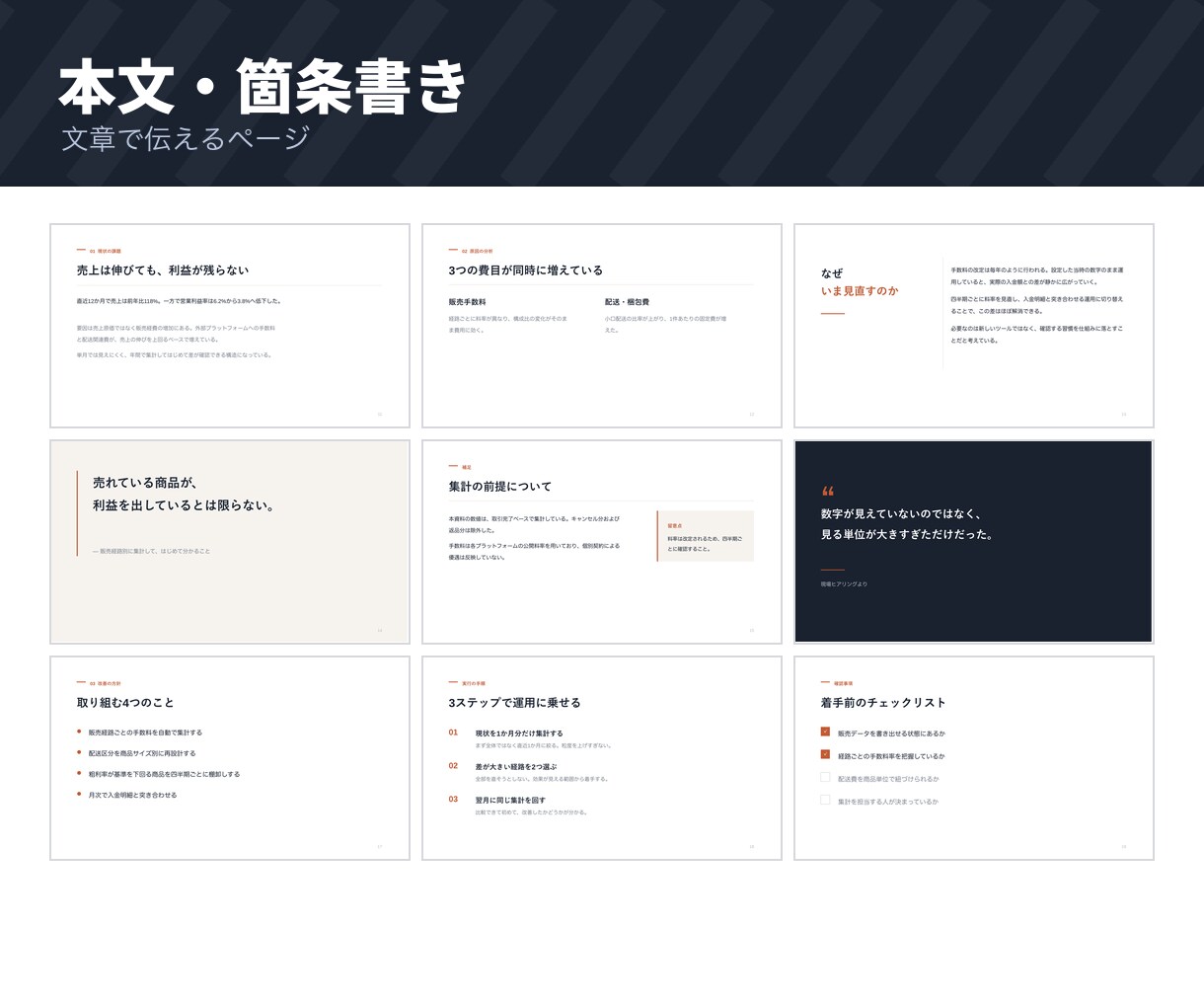
Task: Click the 配送・梱包費 column heading
Action: tap(627, 302)
